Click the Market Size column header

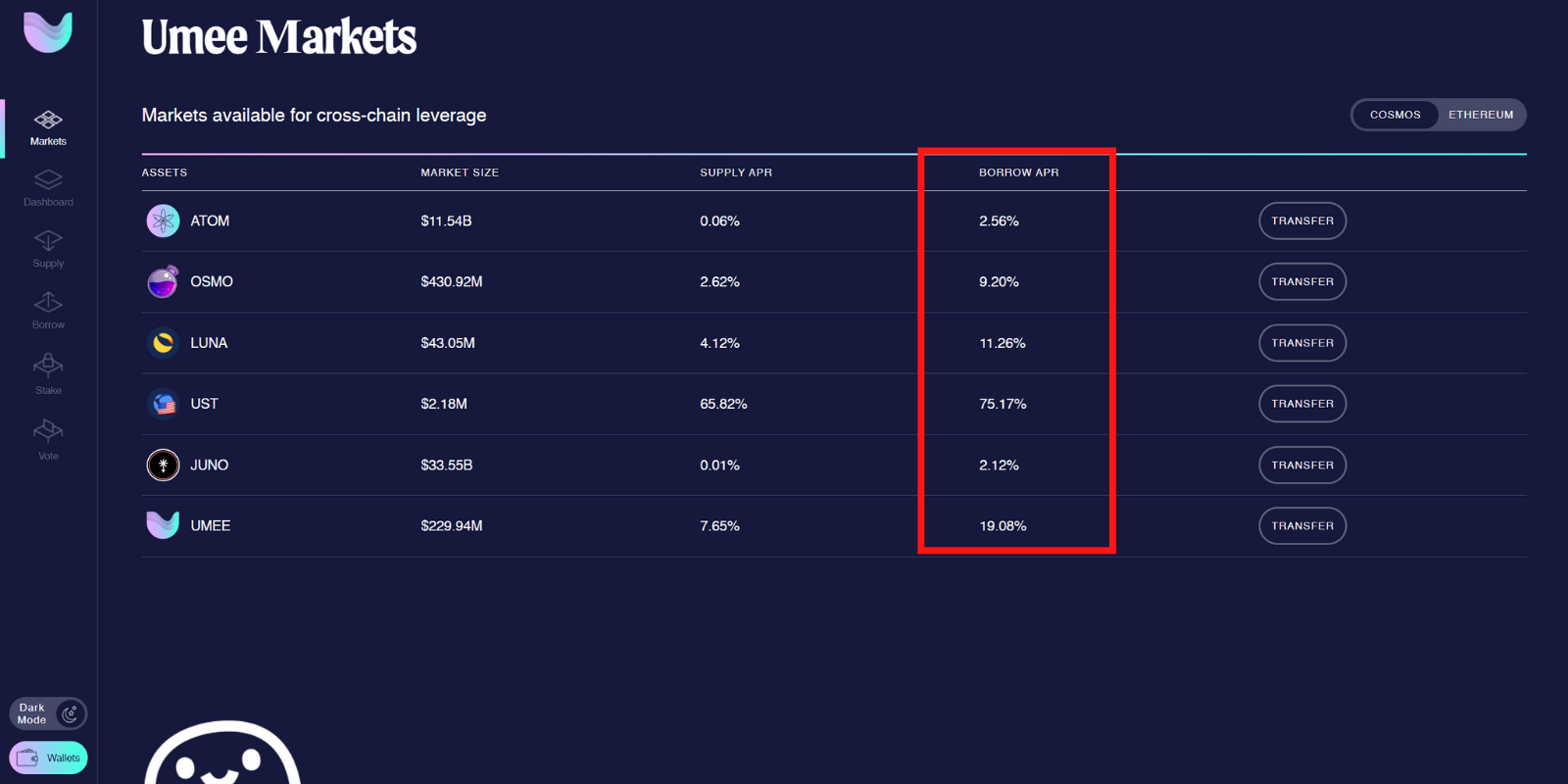pyautogui.click(x=460, y=172)
